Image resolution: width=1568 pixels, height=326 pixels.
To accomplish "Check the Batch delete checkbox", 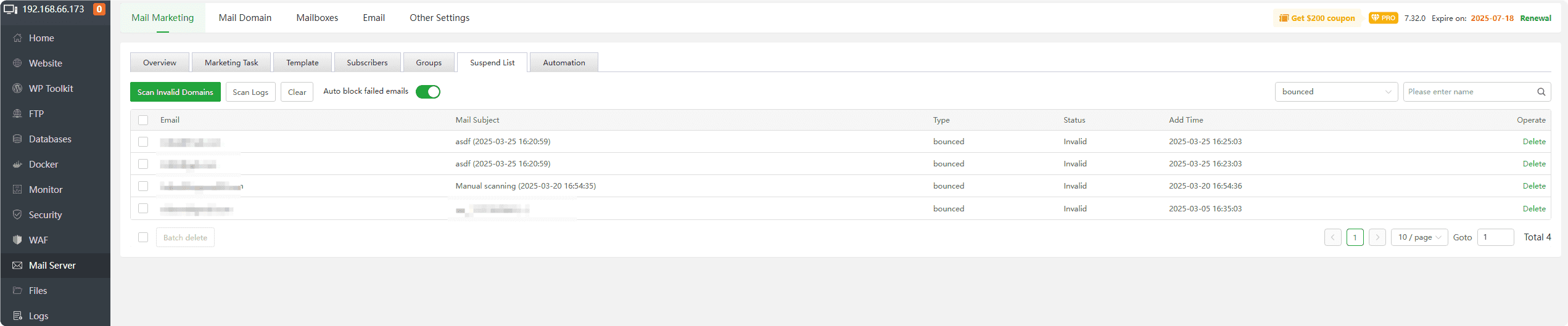I will pyautogui.click(x=143, y=237).
